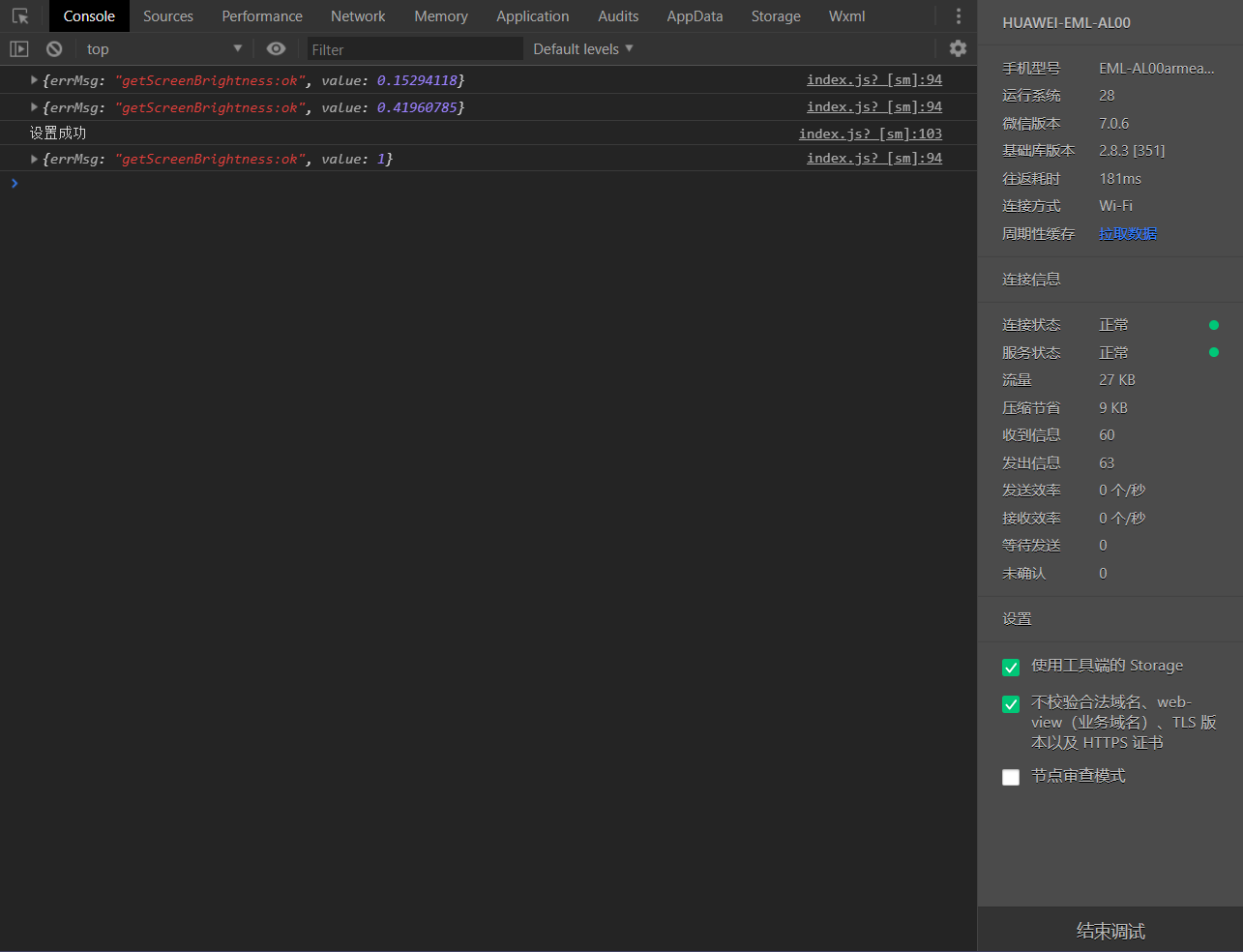Open the top context selector dropdown
Viewport: 1243px width, 952px height.
click(164, 48)
